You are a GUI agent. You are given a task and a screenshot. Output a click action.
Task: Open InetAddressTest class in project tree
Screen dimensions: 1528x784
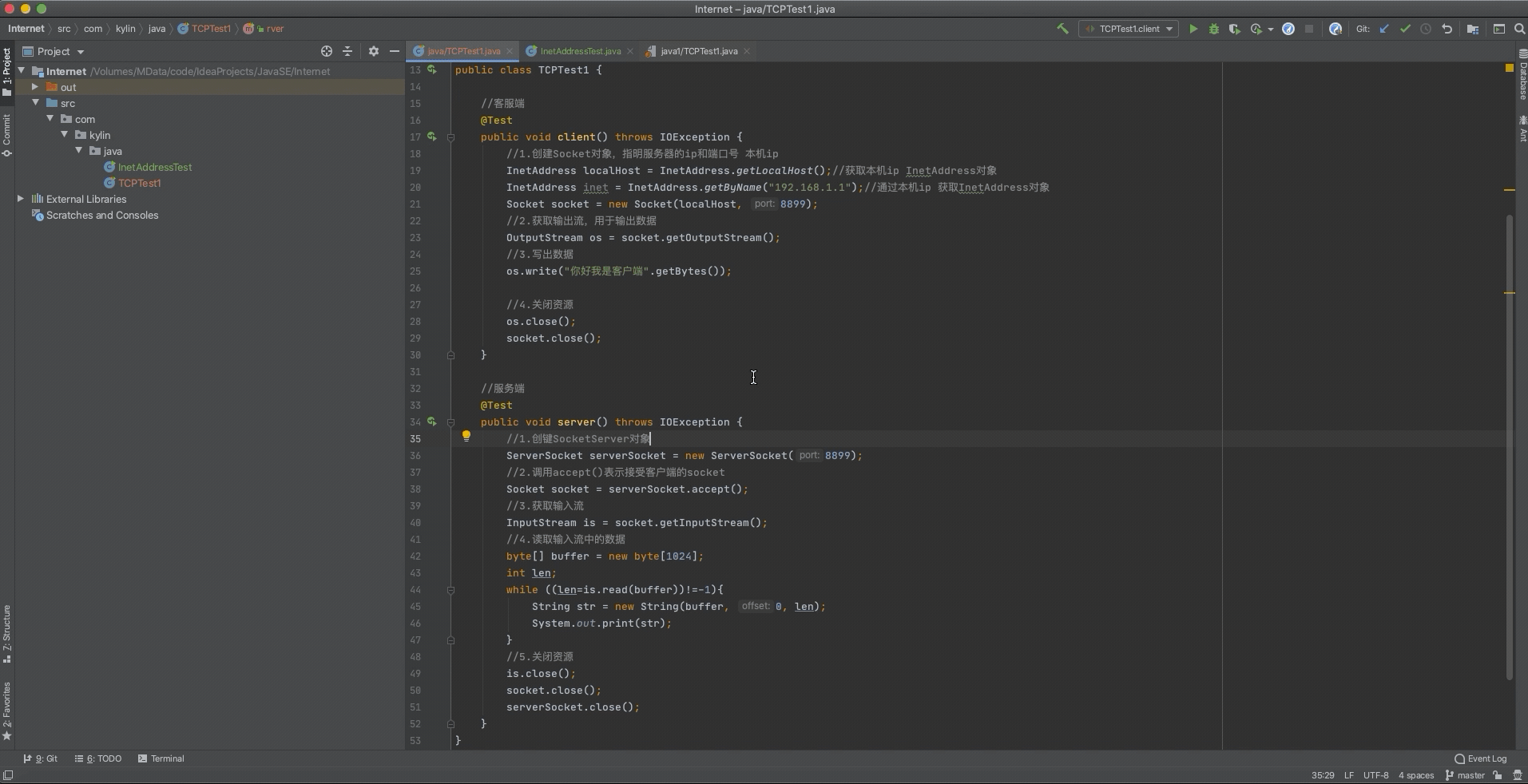pos(154,167)
